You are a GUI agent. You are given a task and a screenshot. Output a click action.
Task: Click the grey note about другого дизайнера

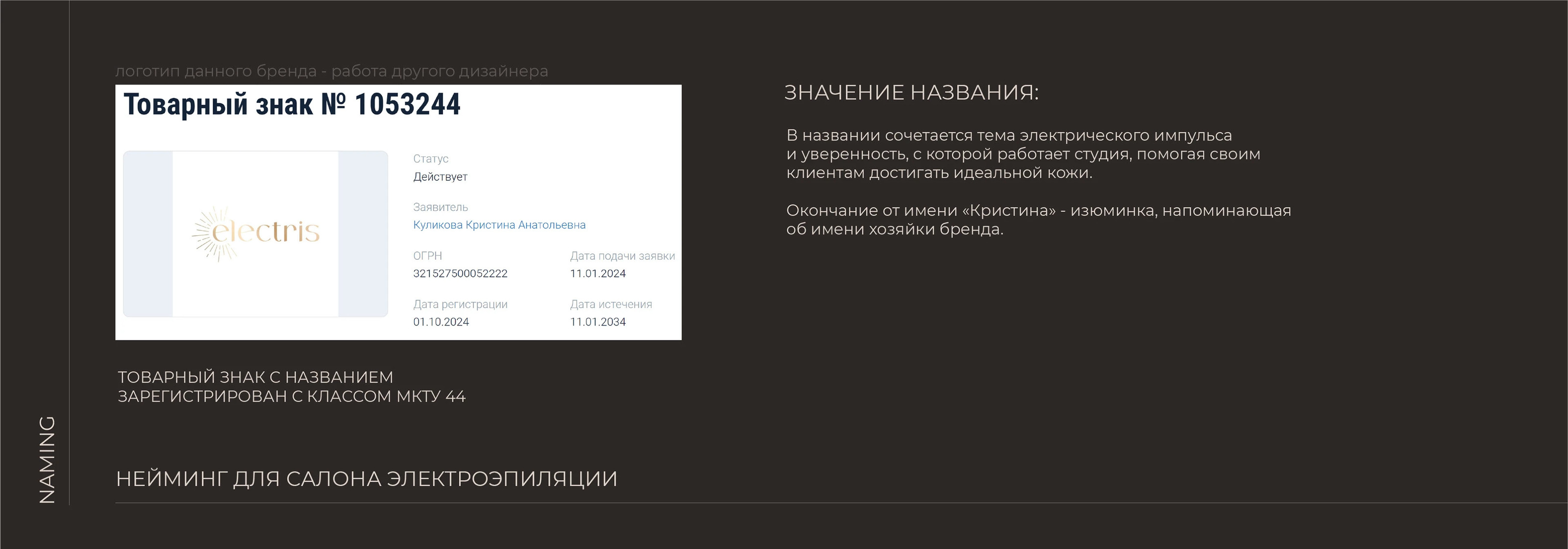coord(332,71)
